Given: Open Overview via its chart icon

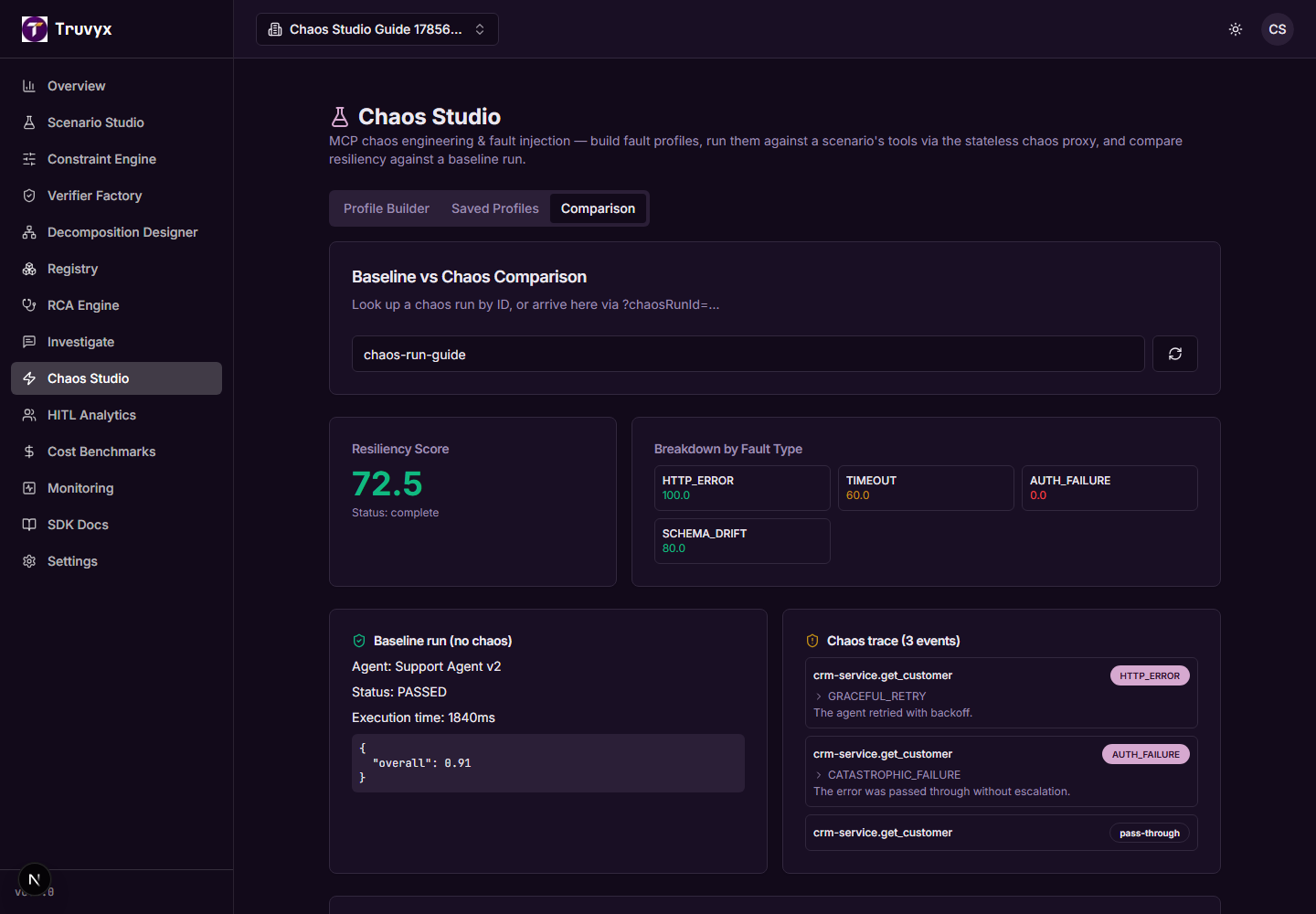Looking at the screenshot, I should coord(29,86).
